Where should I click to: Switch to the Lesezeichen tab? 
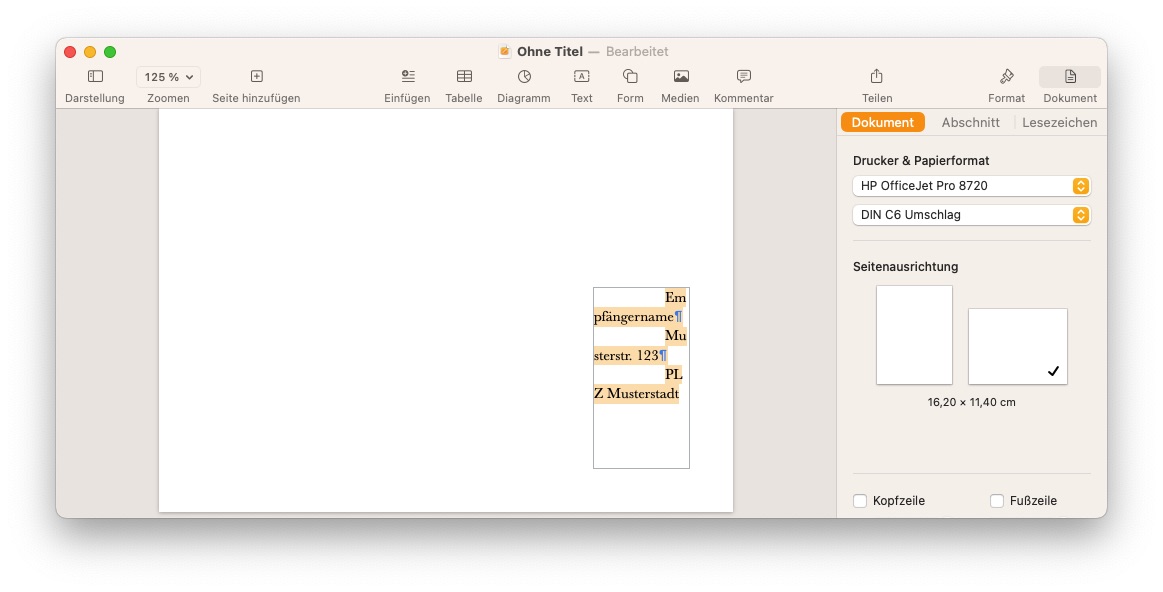click(1059, 122)
